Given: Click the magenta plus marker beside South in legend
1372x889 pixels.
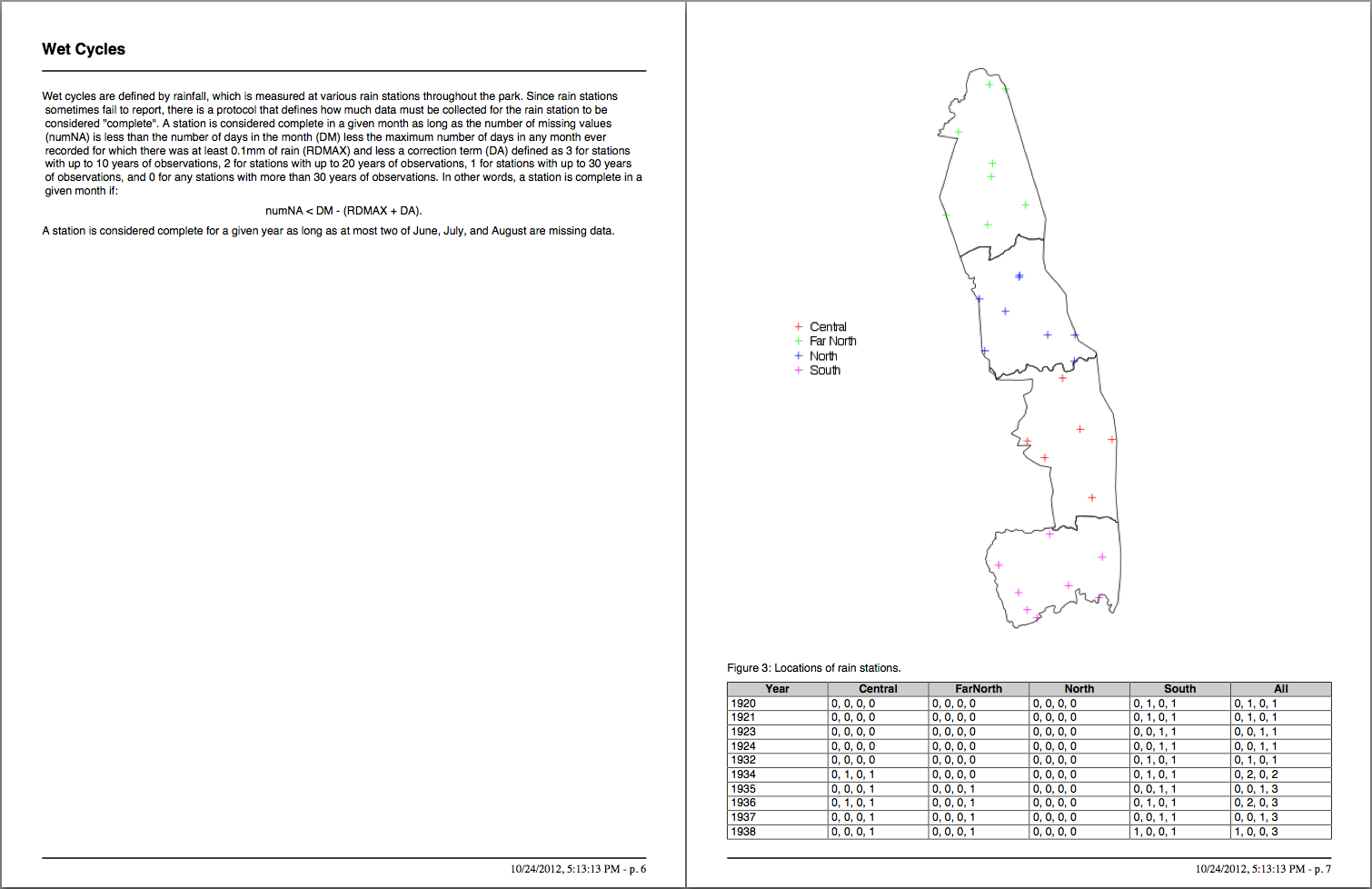Looking at the screenshot, I should (799, 370).
